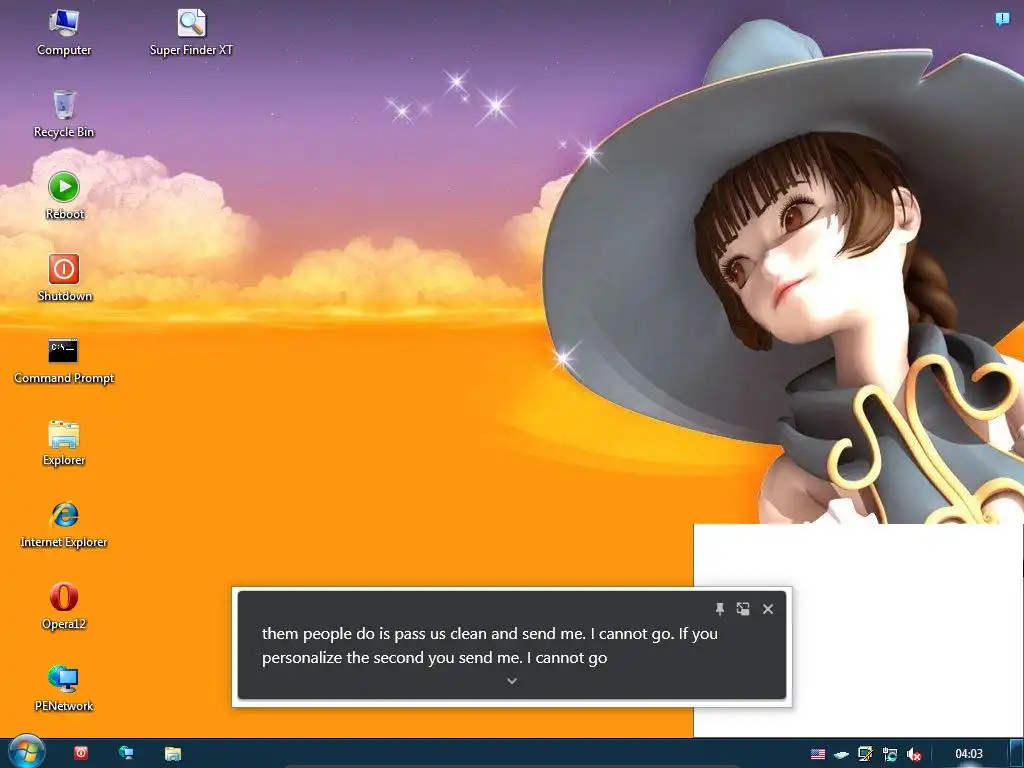This screenshot has width=1024, height=768.
Task: Click the network computer taskbar icon
Action: click(x=126, y=753)
